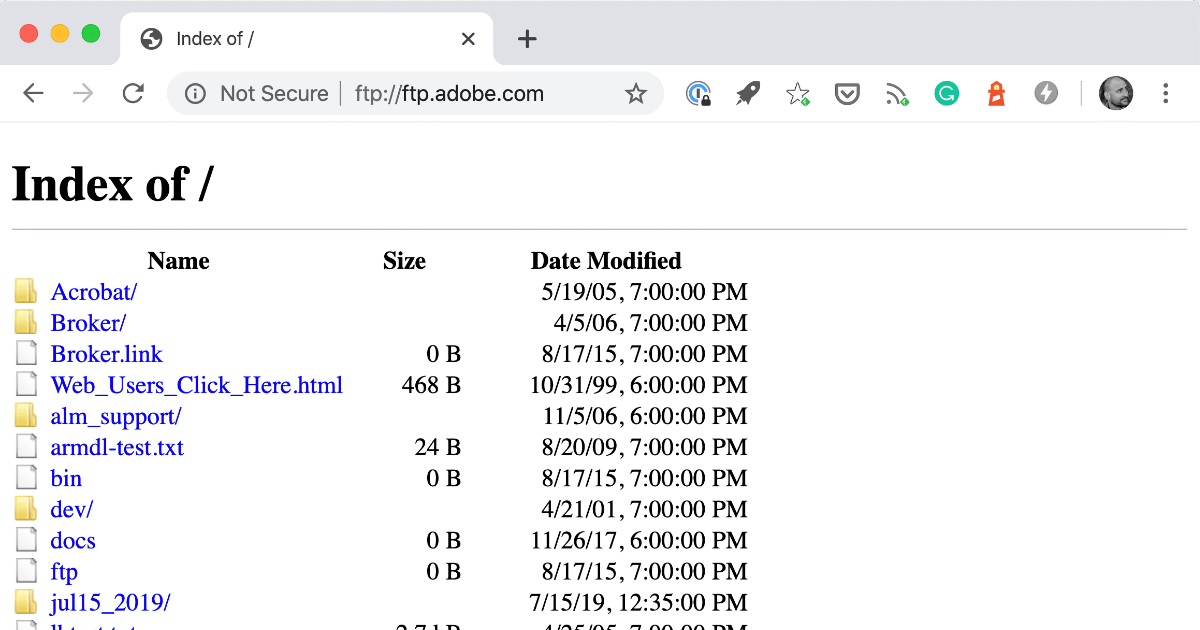Open the Acrobat folder
Image resolution: width=1200 pixels, height=630 pixels.
click(x=93, y=291)
